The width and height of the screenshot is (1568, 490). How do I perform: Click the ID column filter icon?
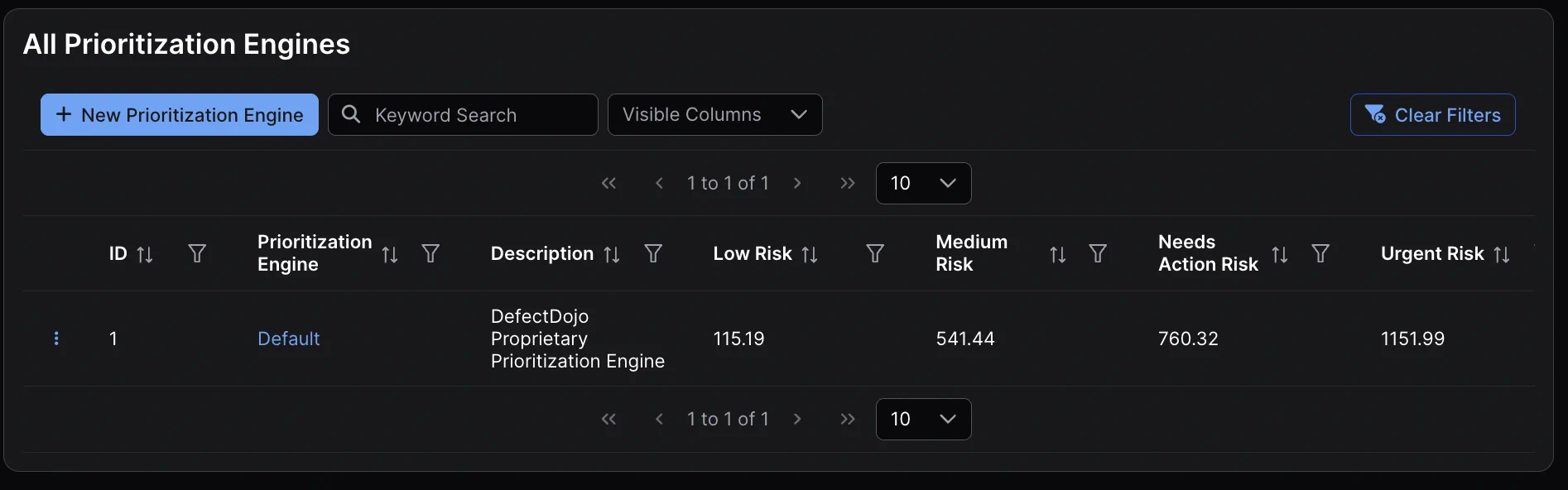point(197,253)
